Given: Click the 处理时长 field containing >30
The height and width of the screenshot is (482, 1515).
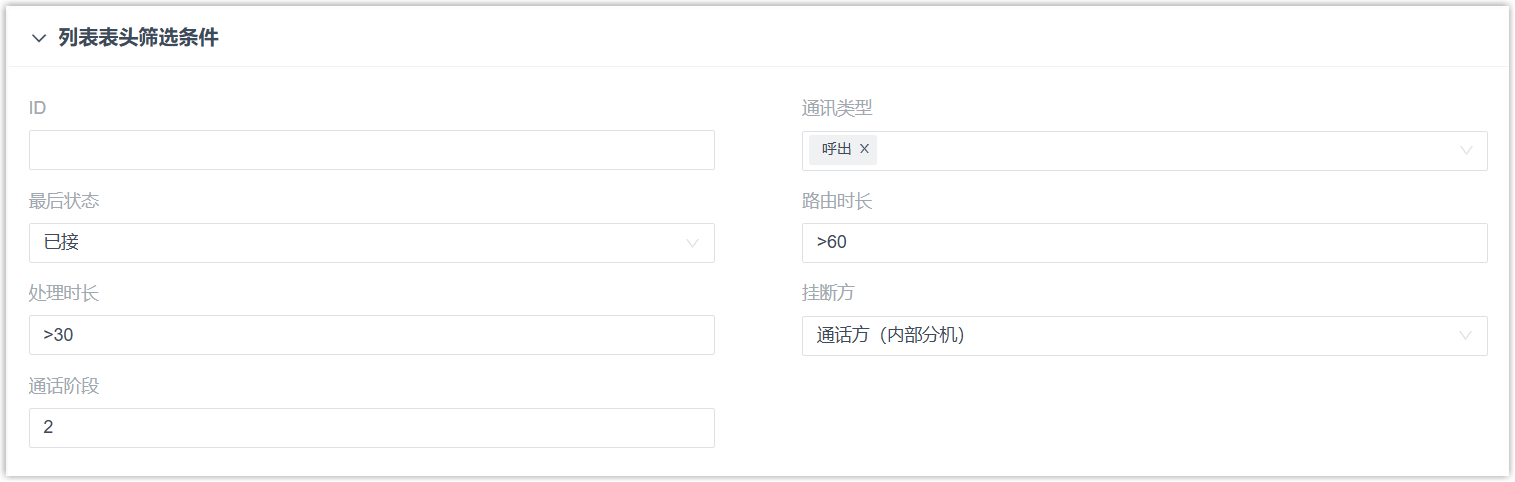Looking at the screenshot, I should [372, 335].
